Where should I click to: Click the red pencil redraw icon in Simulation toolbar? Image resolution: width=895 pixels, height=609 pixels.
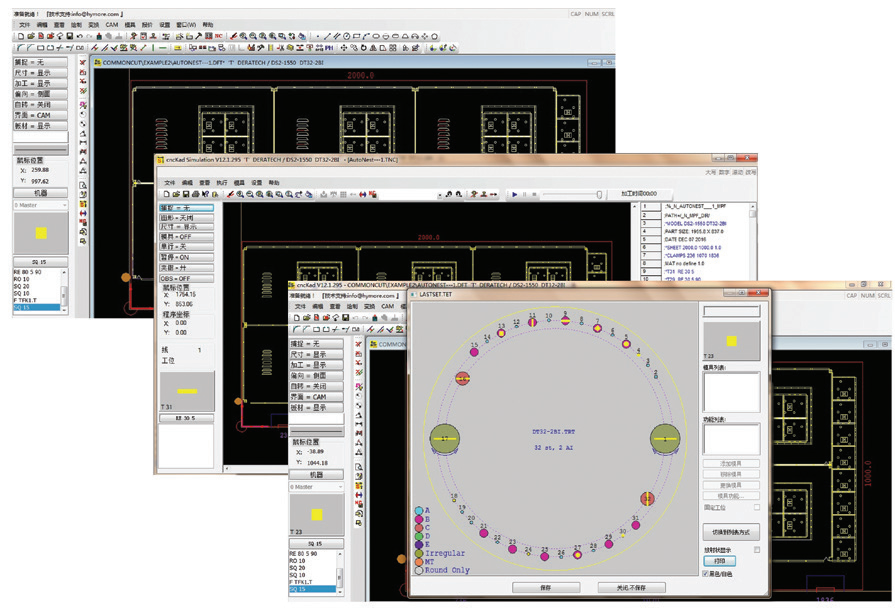[x=230, y=194]
